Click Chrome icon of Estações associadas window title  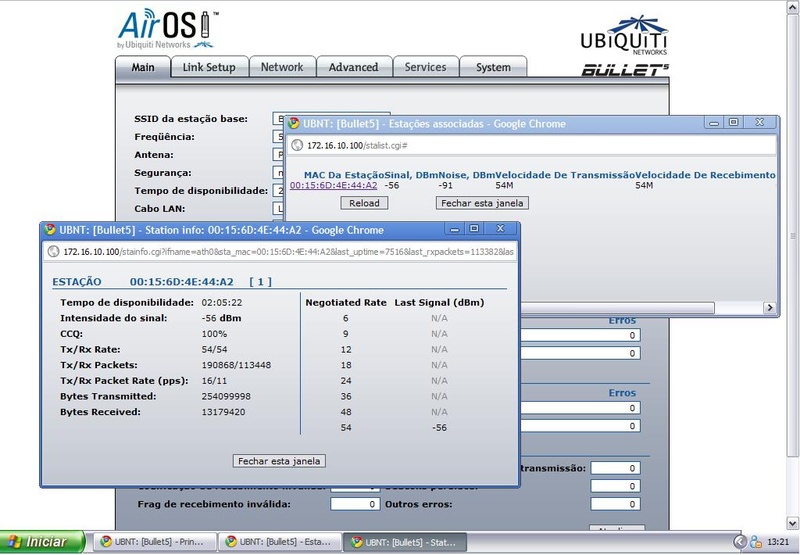295,124
